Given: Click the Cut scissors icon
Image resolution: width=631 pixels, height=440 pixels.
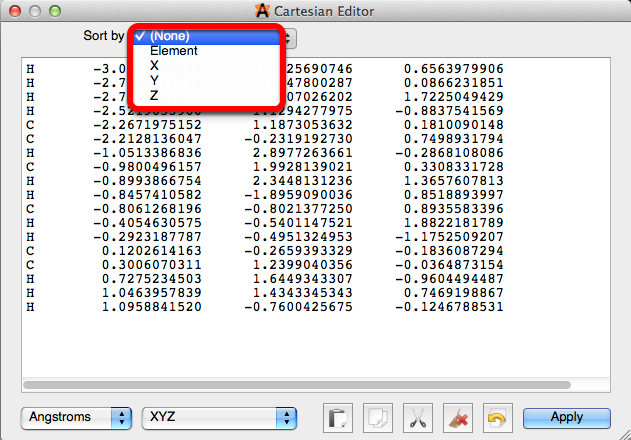Looking at the screenshot, I should (416, 418).
